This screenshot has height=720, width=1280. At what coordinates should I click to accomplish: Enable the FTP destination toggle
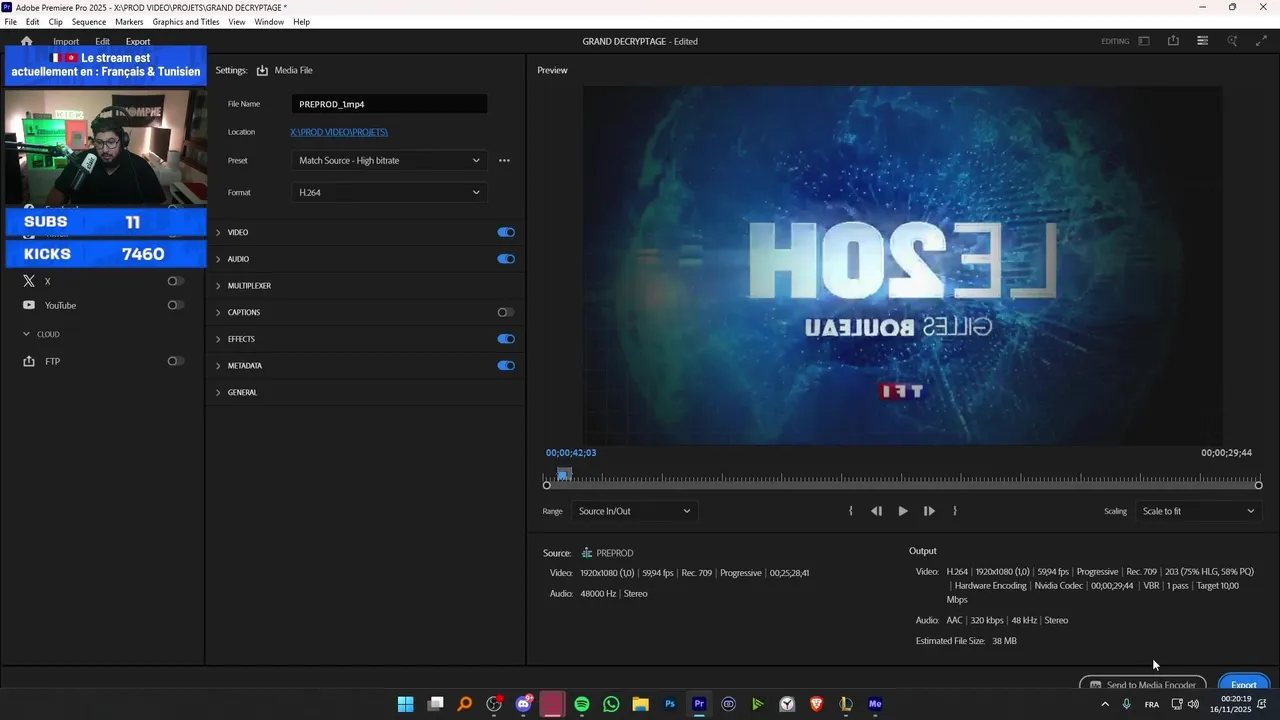(x=176, y=361)
